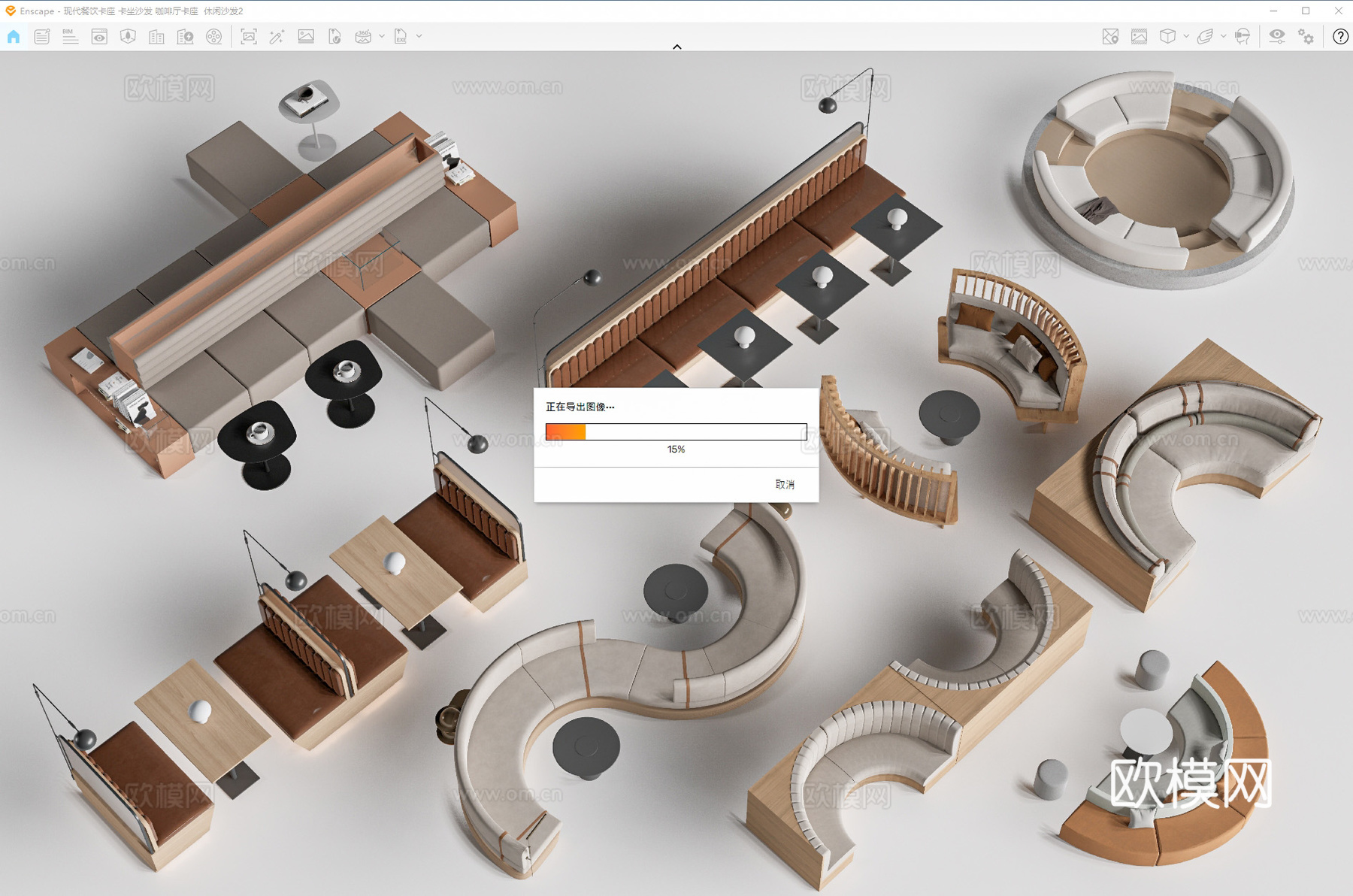The height and width of the screenshot is (896, 1353).
Task: Click the export progress bar
Action: [676, 431]
